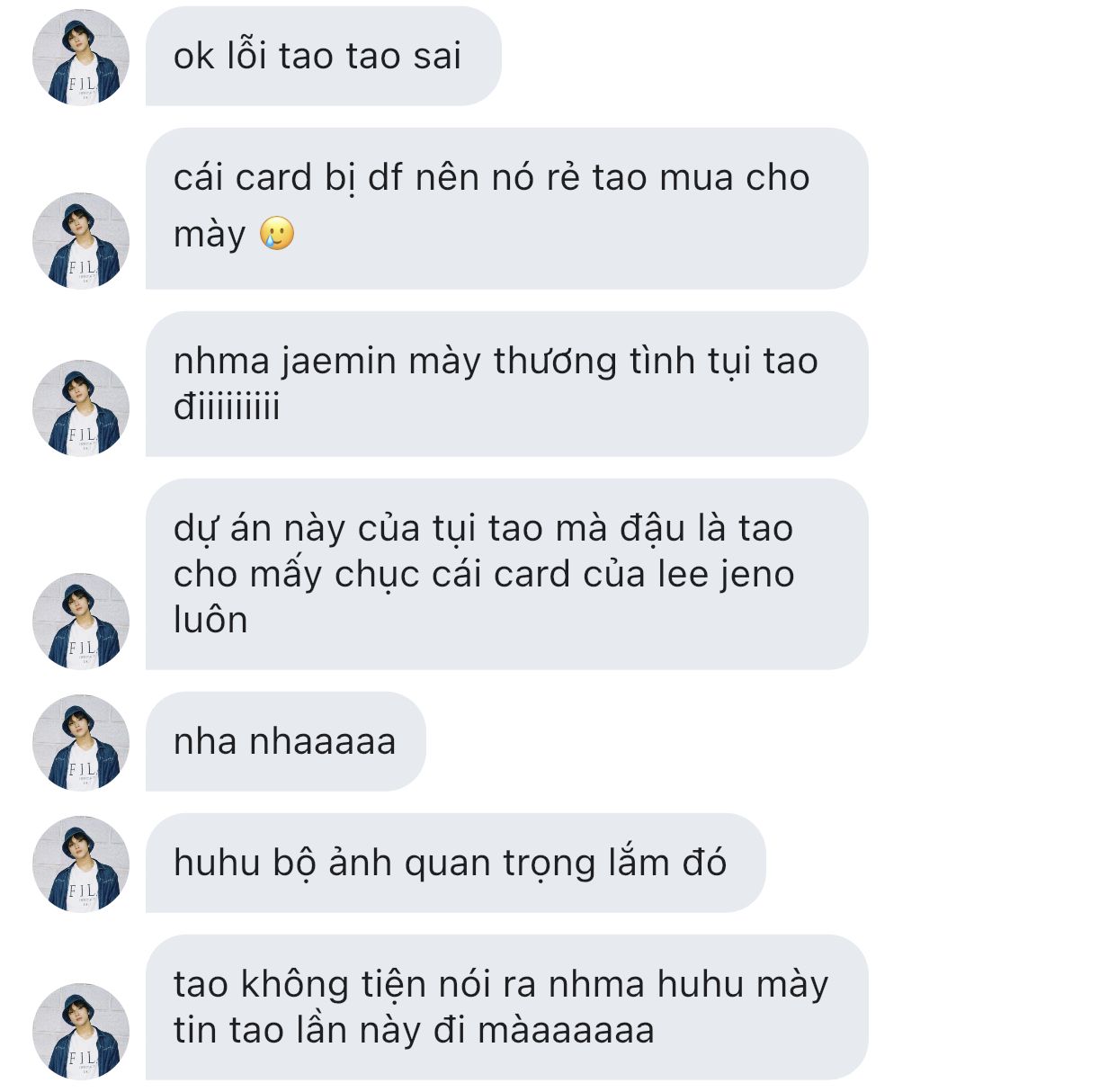Select the 'ok lỗi tao tao sai' bubble

pos(323,56)
